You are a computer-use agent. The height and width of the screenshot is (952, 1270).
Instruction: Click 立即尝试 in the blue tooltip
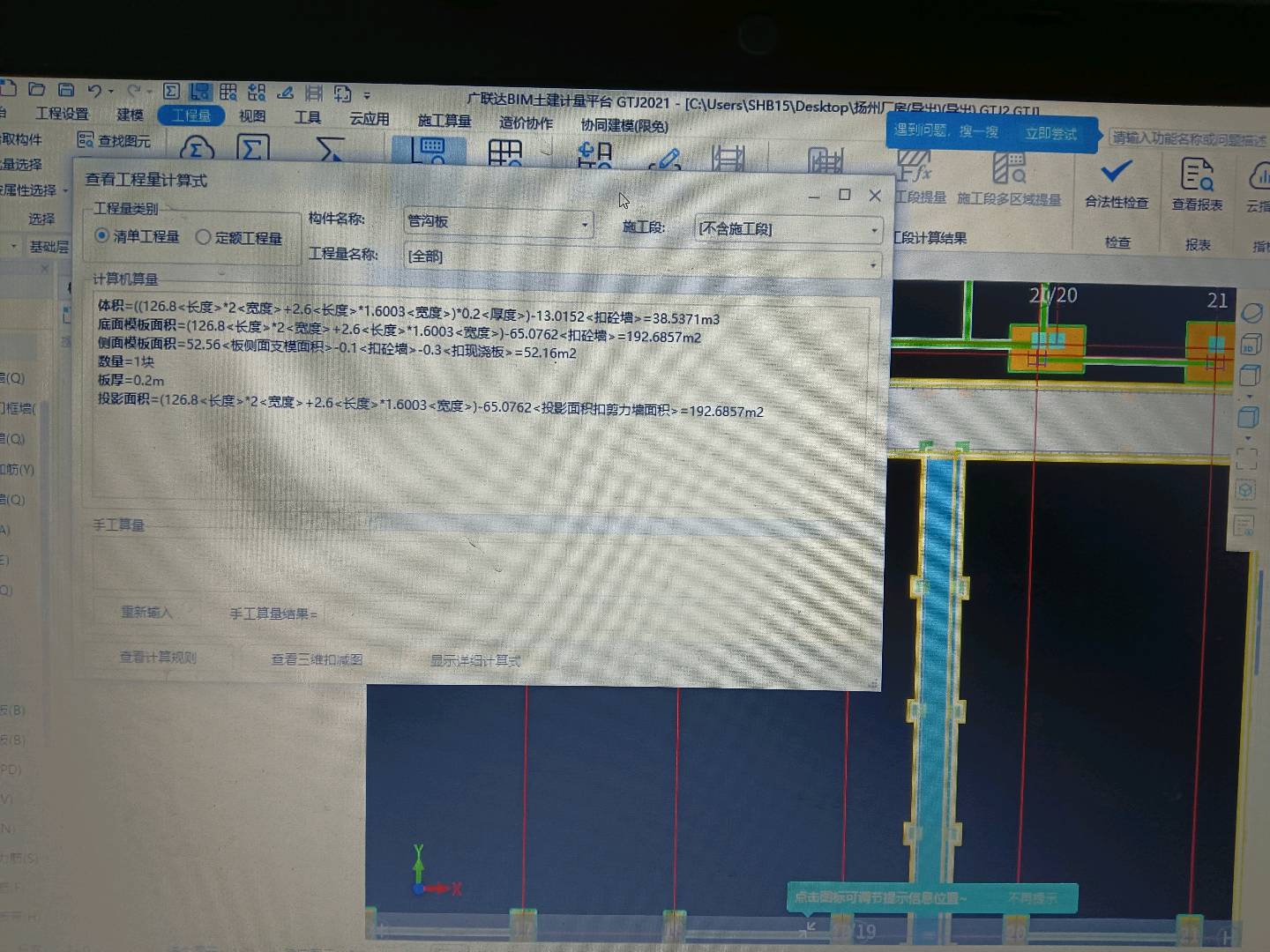coord(1050,133)
